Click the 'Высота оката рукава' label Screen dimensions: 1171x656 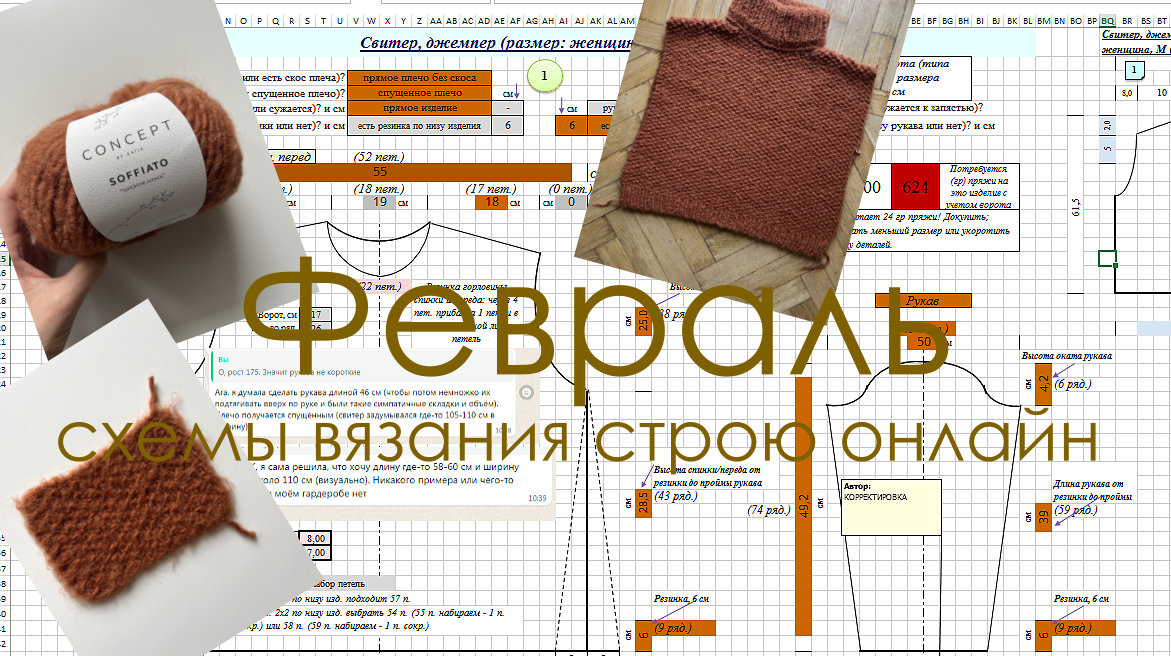(1066, 356)
